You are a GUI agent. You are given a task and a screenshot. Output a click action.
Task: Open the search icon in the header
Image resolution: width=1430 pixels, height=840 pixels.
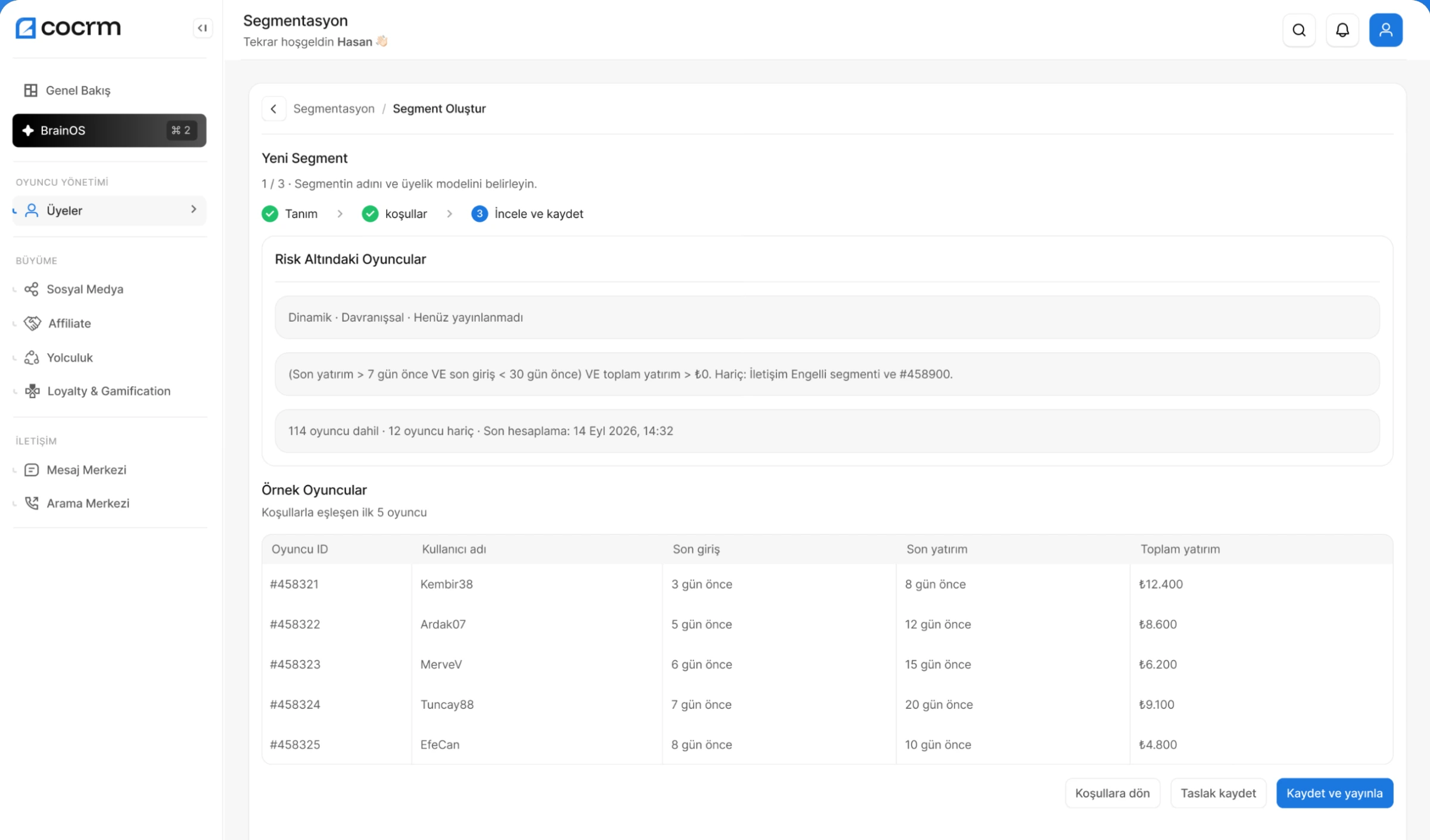(x=1299, y=30)
